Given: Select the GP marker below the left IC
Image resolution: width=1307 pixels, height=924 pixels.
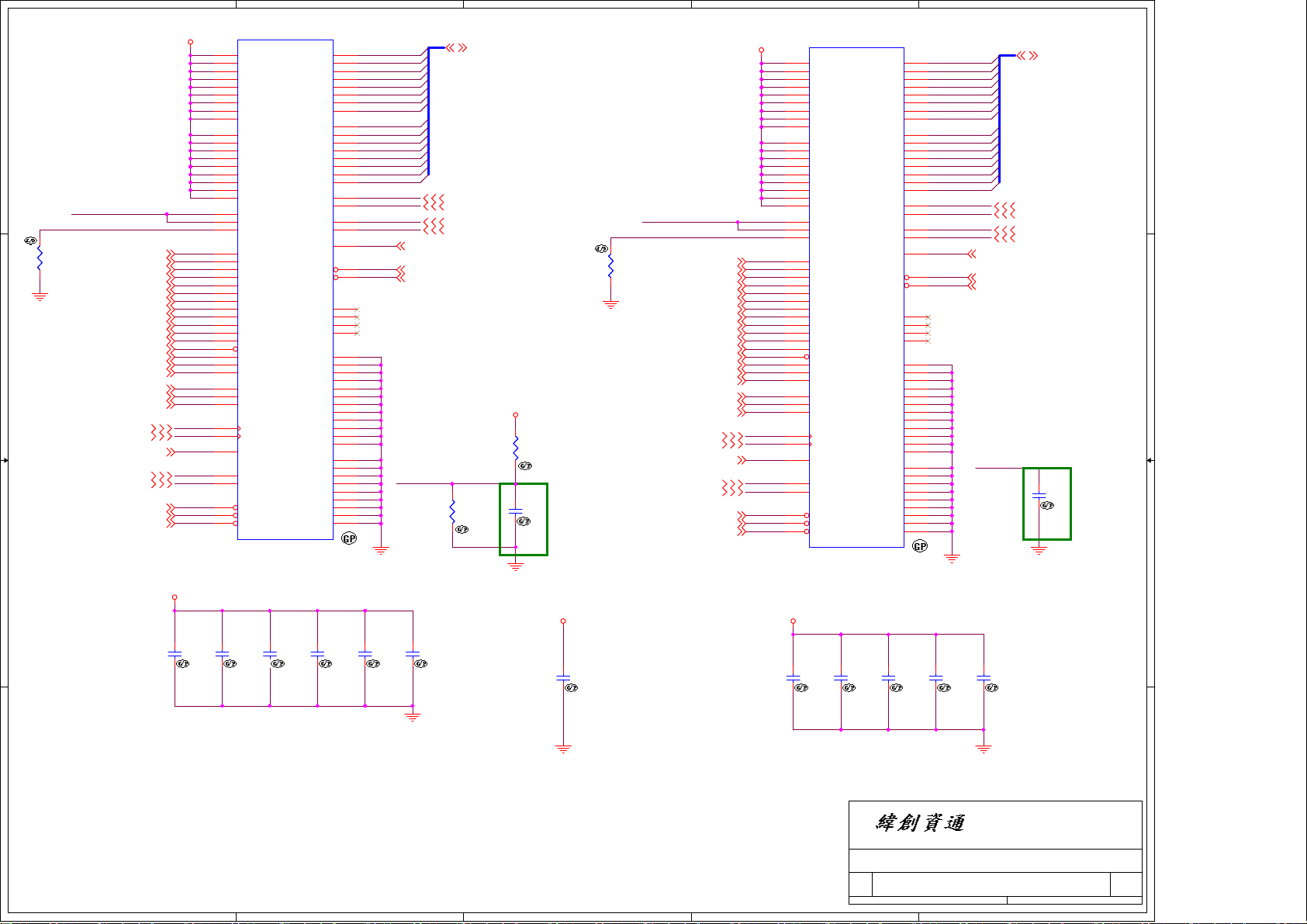Looking at the screenshot, I should pos(349,538).
